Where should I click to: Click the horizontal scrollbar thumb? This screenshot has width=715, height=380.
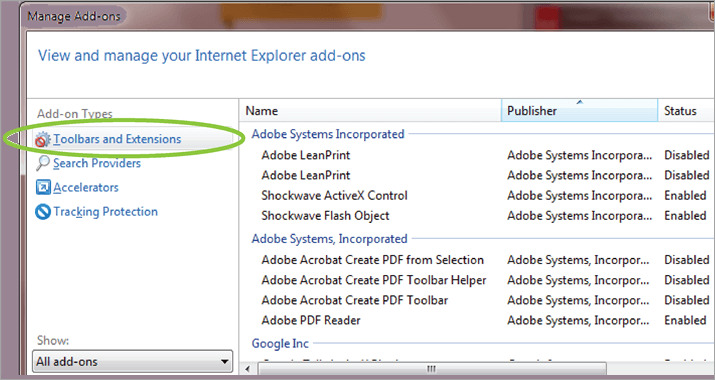432,369
